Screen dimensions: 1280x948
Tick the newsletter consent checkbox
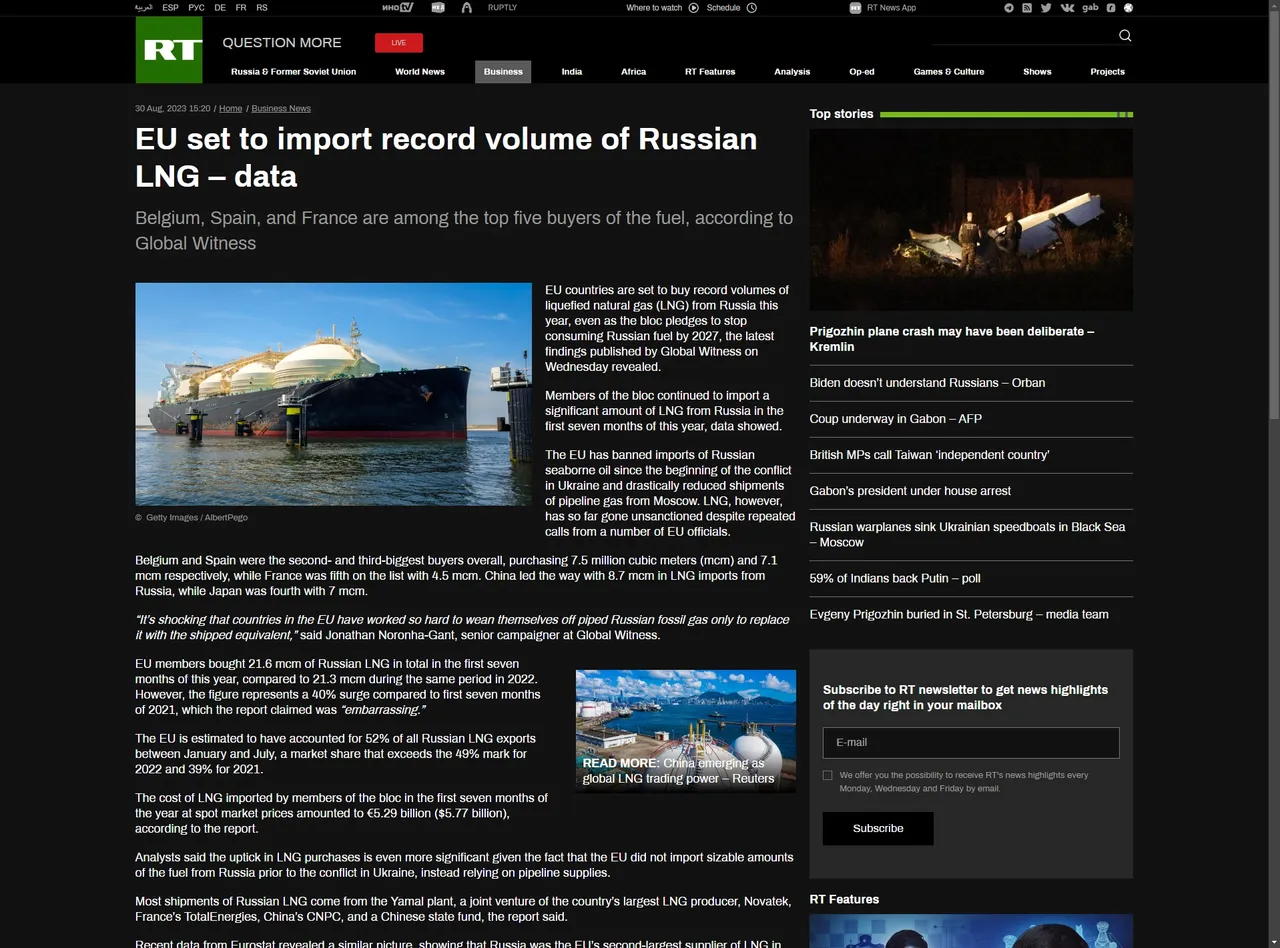(827, 775)
